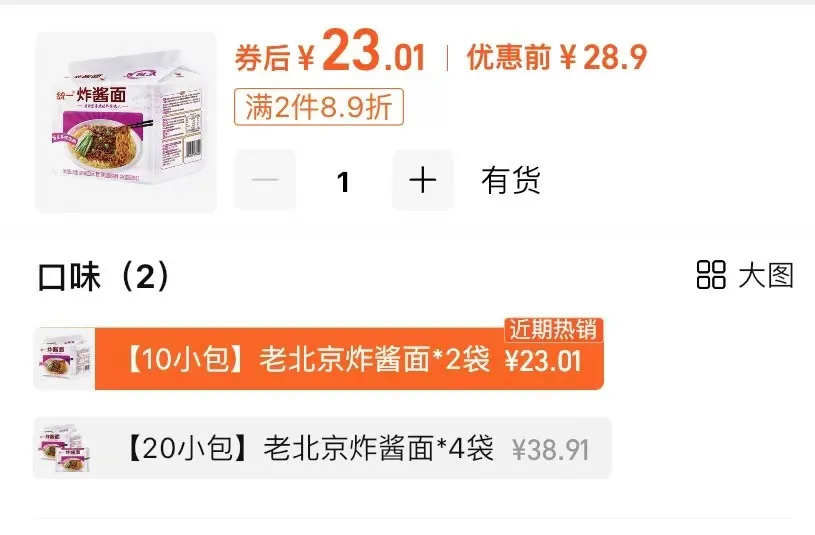The image size is (815, 535).
Task: Click the quantity field showing 1
Action: [343, 181]
